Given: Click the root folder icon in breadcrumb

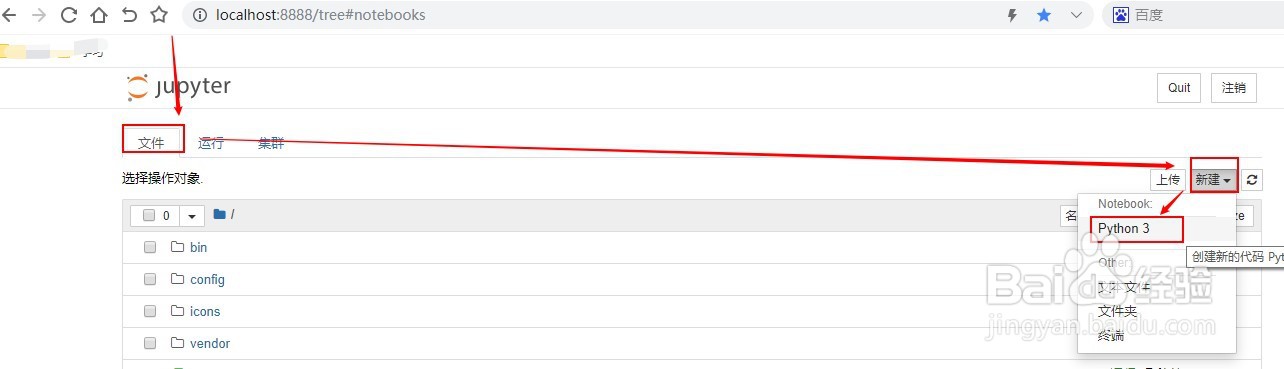Looking at the screenshot, I should pos(220,214).
